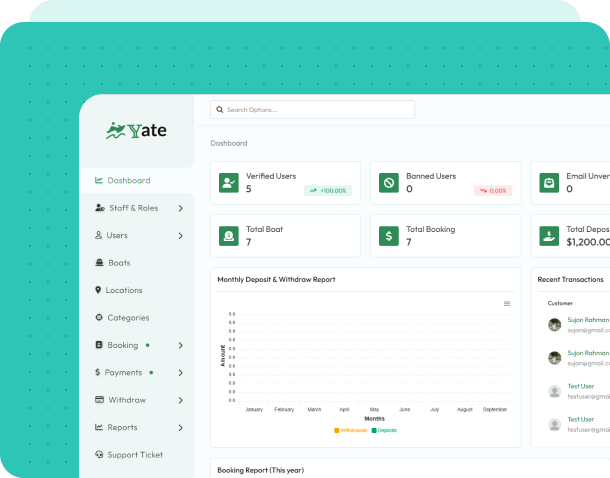Expand the Payments submenu
Viewport: 610px width, 478px height.
pos(180,373)
